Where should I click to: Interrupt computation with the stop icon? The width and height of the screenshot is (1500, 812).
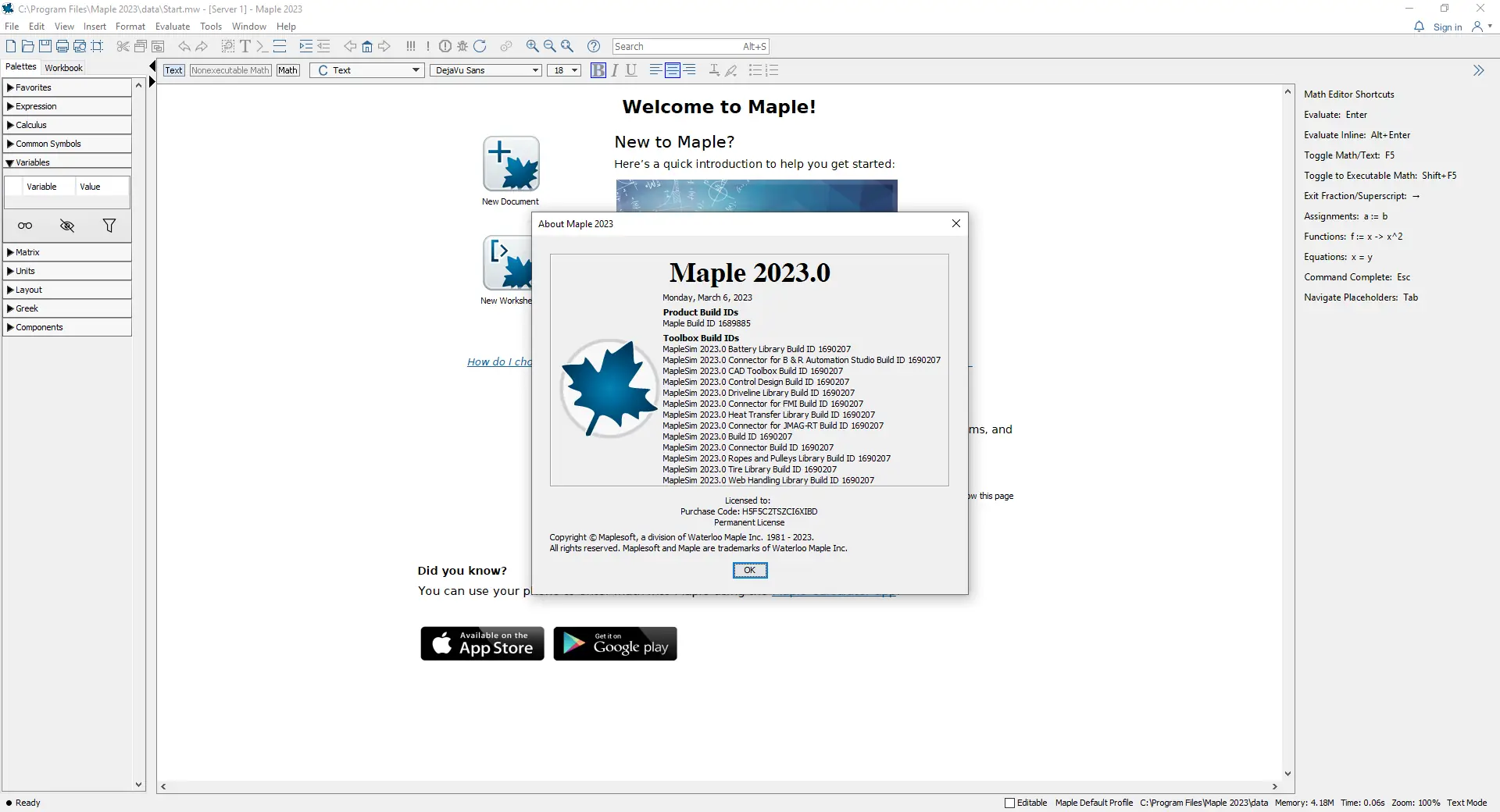click(x=445, y=47)
